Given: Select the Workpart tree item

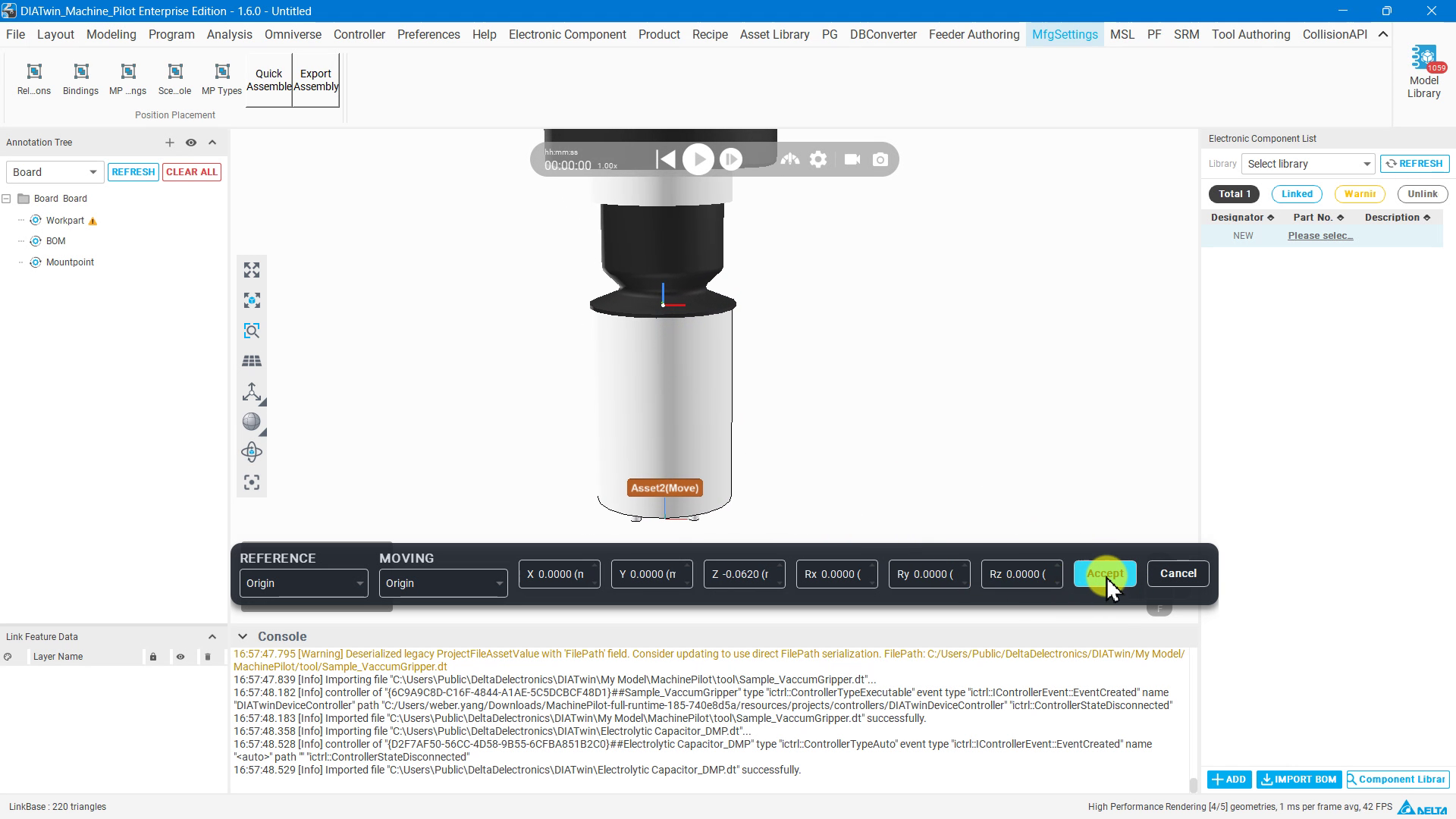Looking at the screenshot, I should (64, 221).
